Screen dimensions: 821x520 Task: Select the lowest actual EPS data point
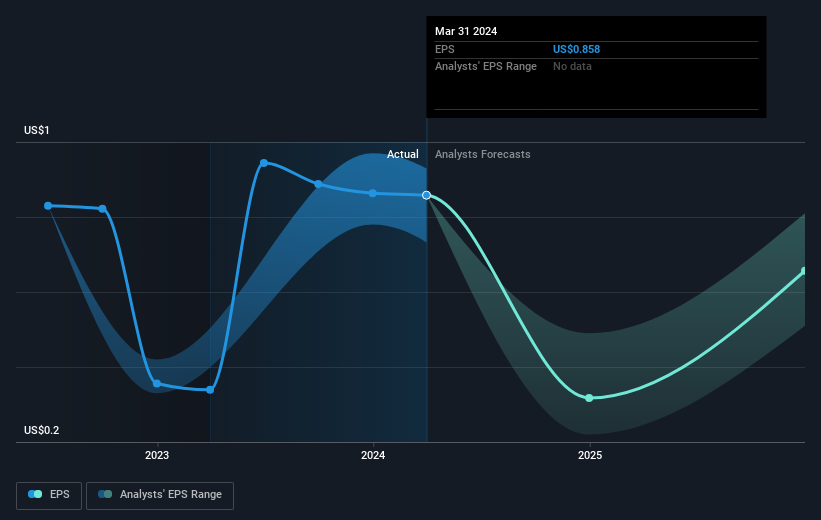(x=210, y=390)
